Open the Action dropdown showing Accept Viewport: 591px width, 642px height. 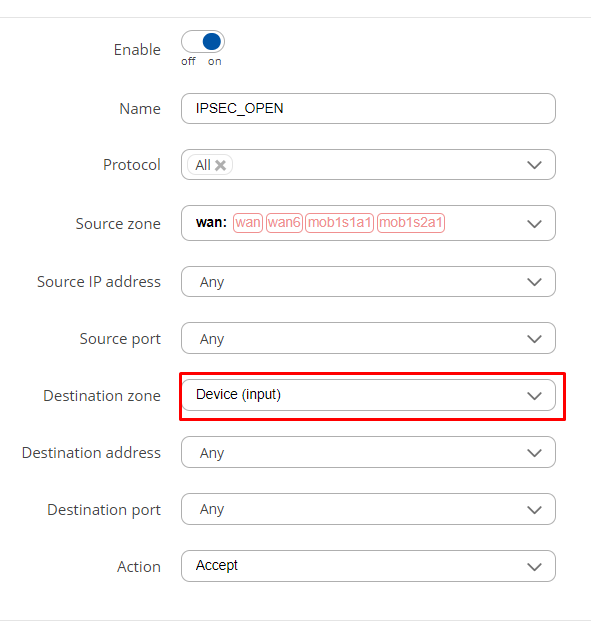(x=368, y=566)
